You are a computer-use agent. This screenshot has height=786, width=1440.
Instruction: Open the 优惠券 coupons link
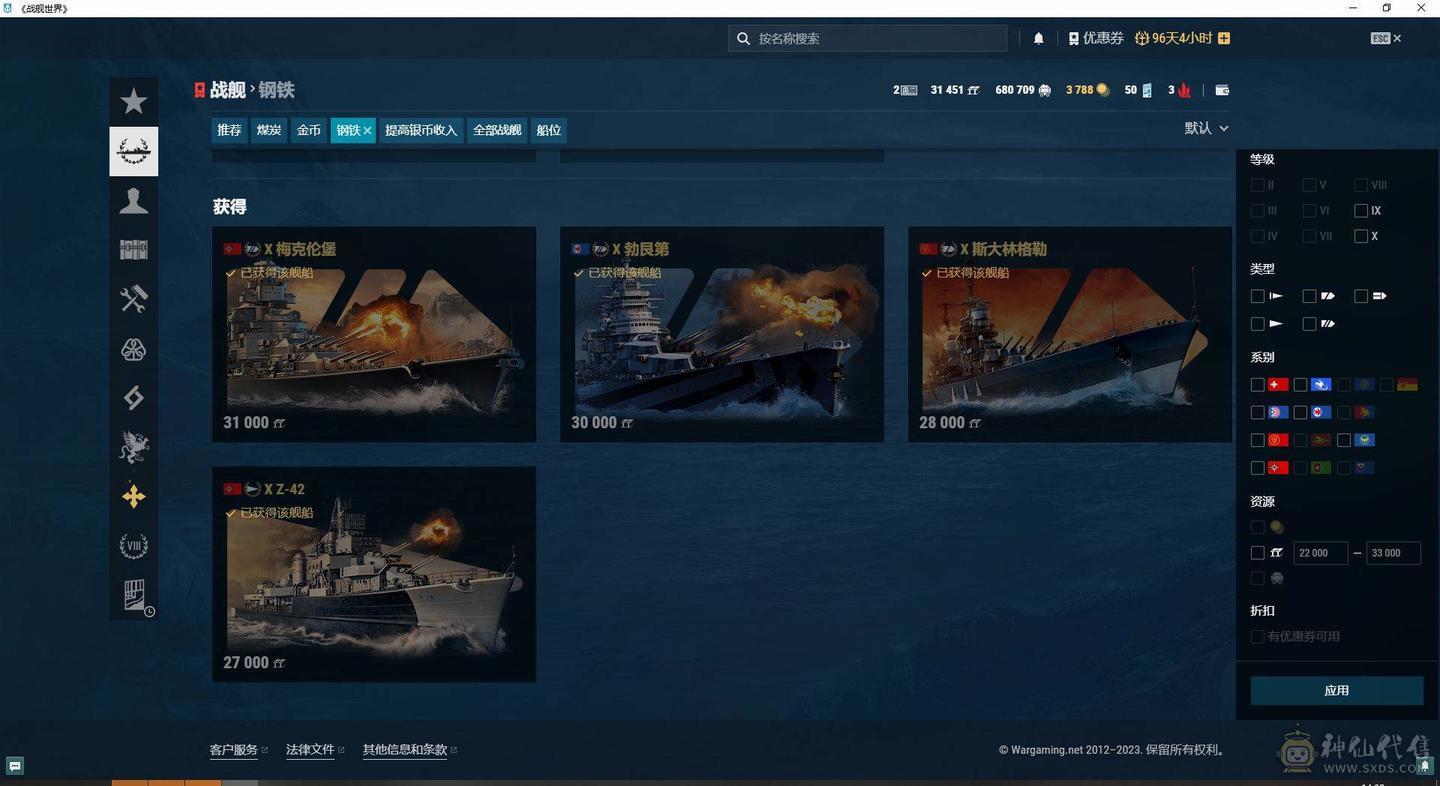coord(1096,38)
